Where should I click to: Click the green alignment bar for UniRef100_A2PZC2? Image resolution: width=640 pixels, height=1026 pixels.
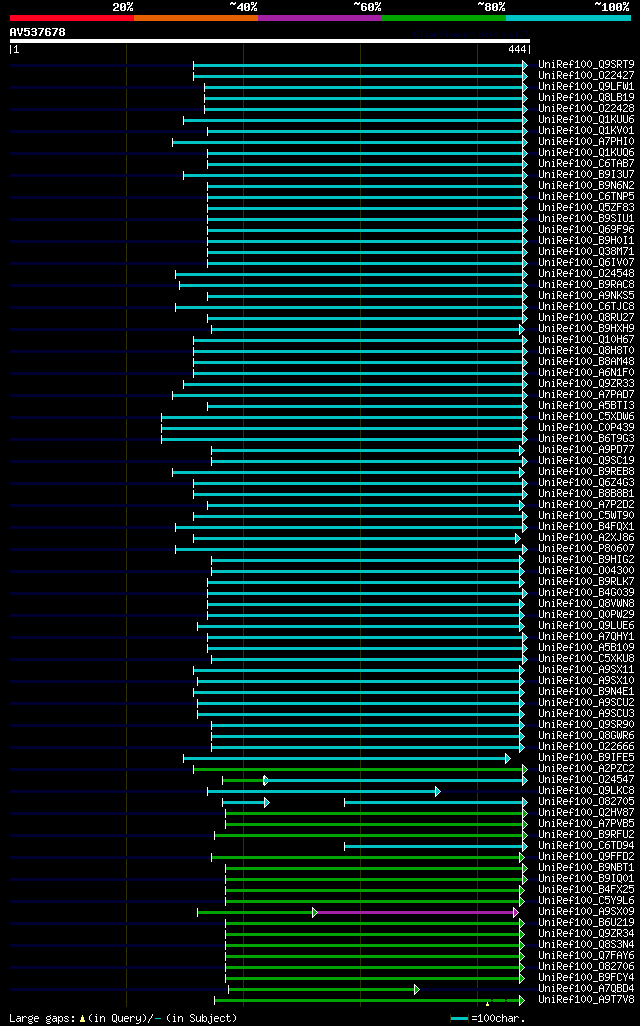(x=361, y=770)
